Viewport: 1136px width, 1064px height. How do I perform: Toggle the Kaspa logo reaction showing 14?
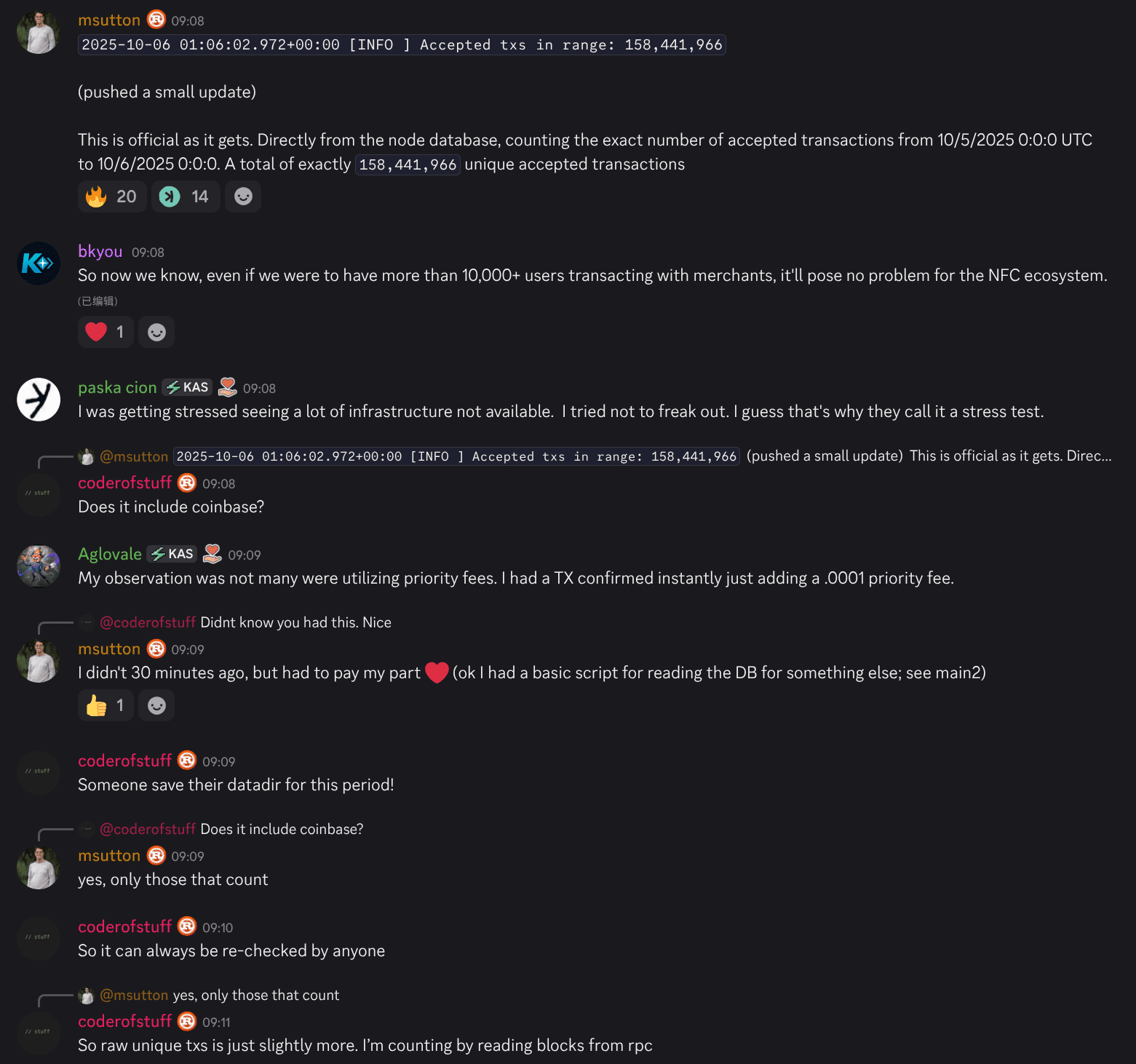185,196
